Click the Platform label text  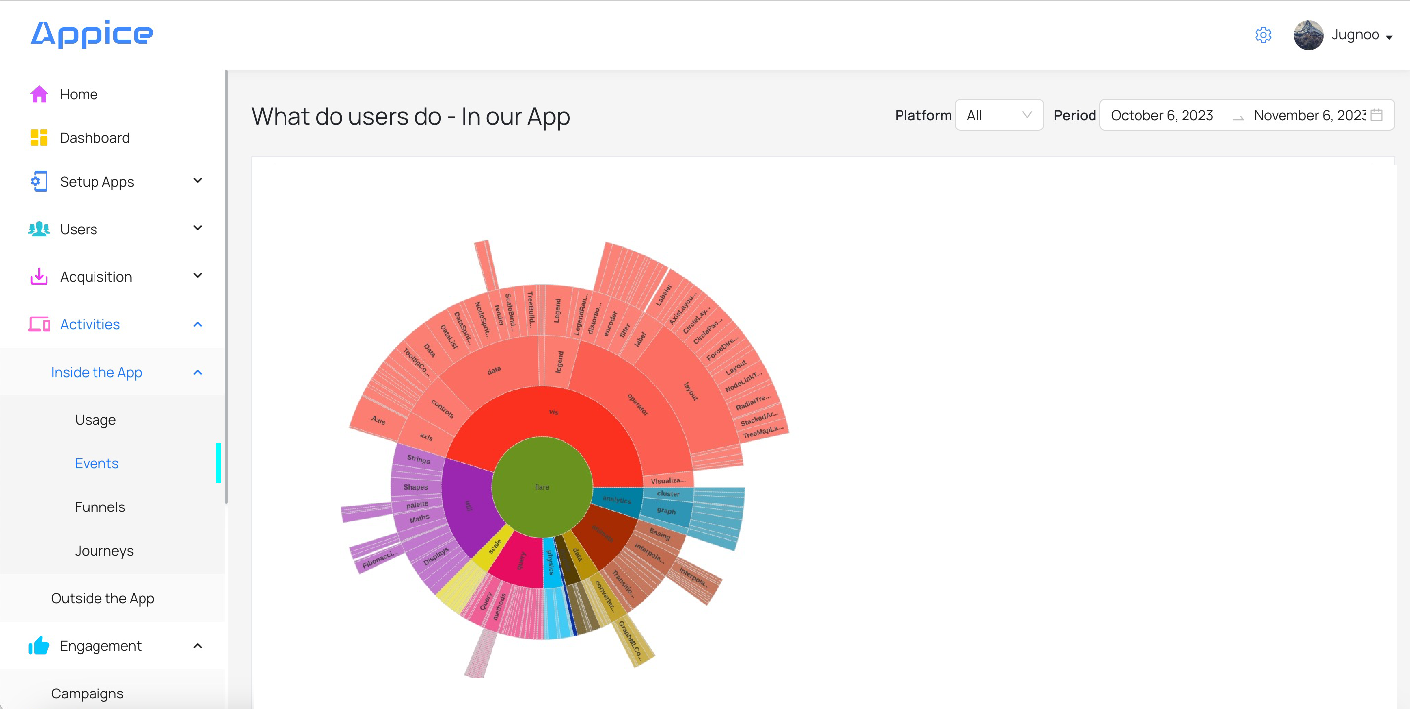(x=923, y=115)
